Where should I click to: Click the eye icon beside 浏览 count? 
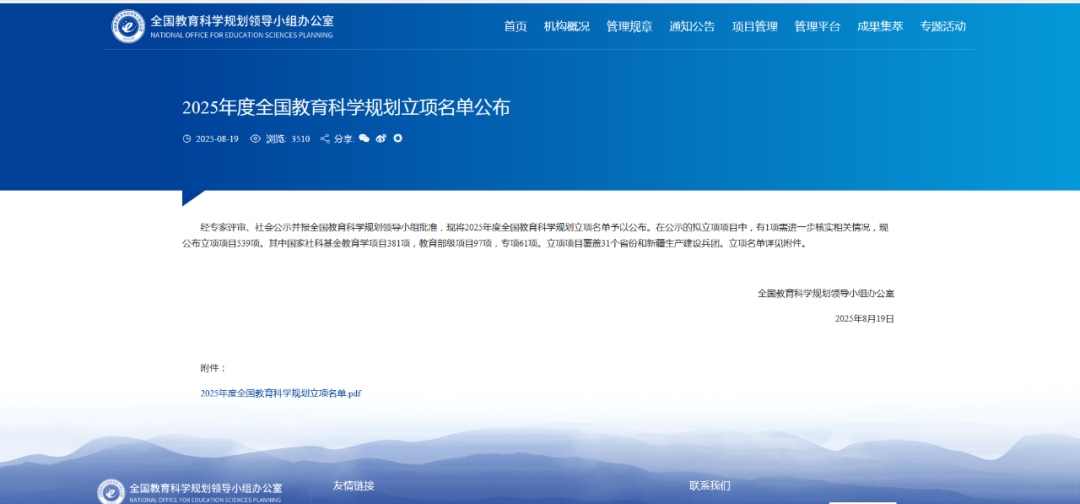[255, 139]
